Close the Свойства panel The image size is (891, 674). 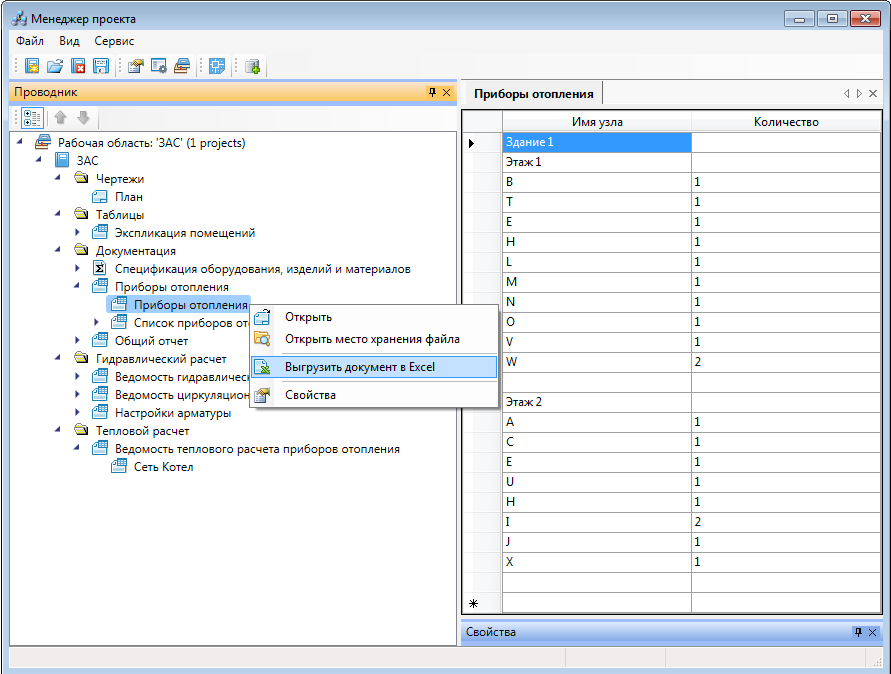coord(873,632)
